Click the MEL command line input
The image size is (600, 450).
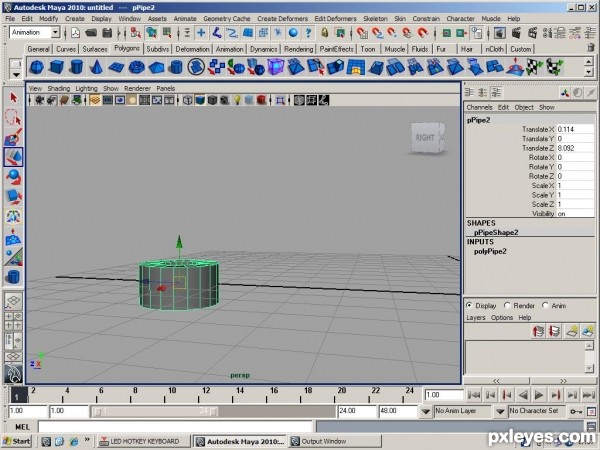175,427
